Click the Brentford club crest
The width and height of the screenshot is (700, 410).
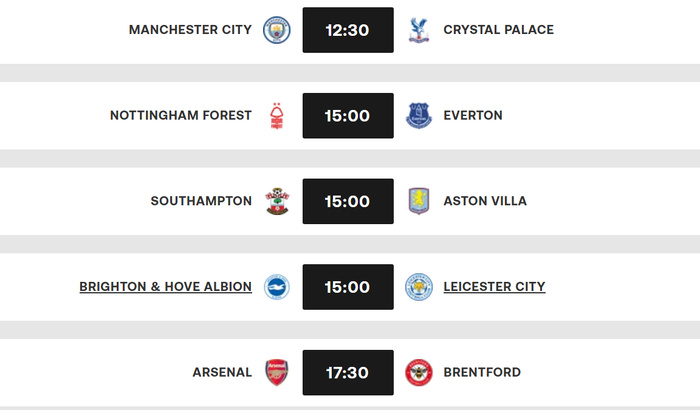coord(418,373)
